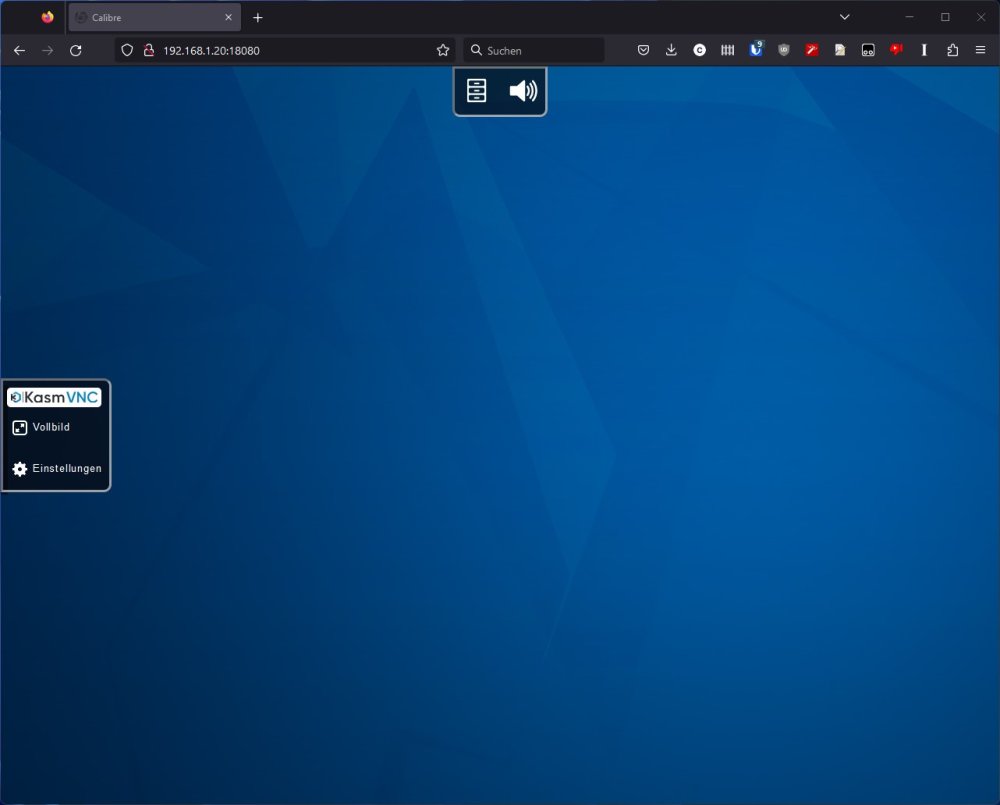Screen dimensions: 1000x805
Task: Show site security lock info
Action: 149,50
